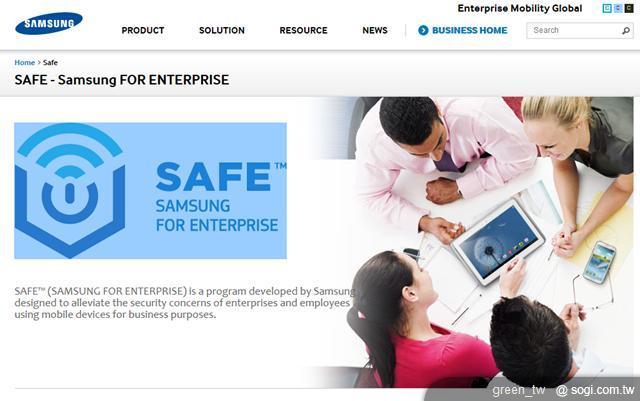Select the light blue square icon at top right

(618, 8)
